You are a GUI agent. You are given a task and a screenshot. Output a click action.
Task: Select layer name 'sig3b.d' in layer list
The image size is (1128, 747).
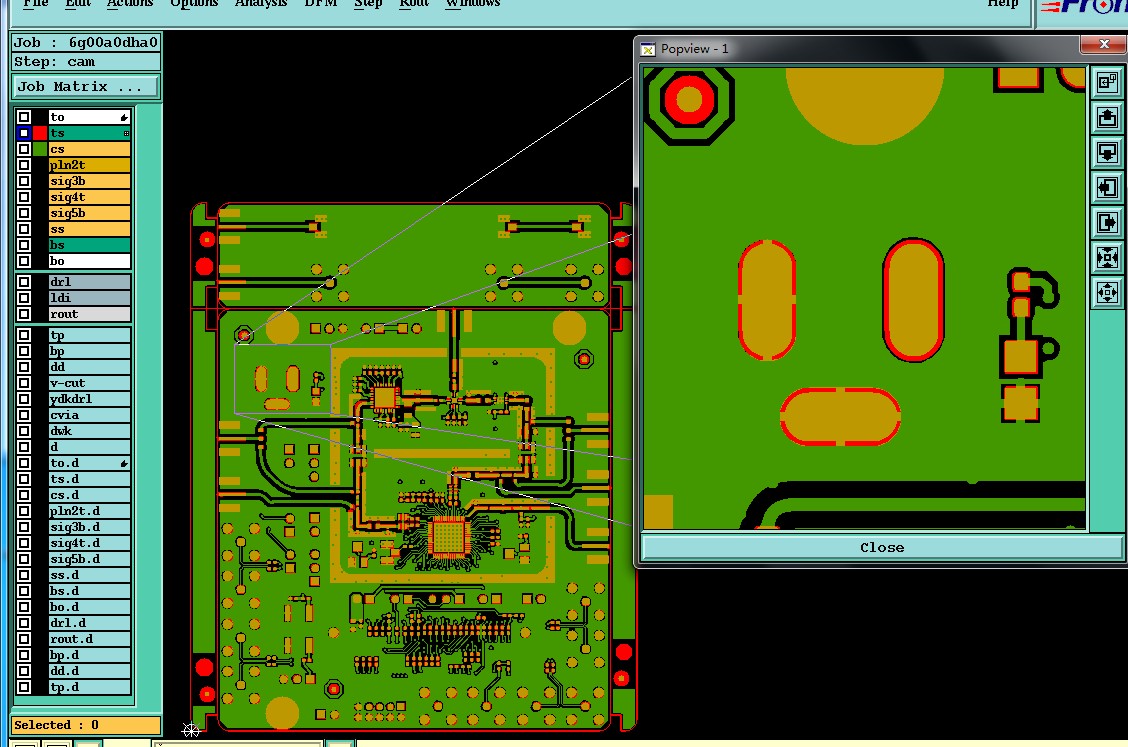pyautogui.click(x=89, y=528)
